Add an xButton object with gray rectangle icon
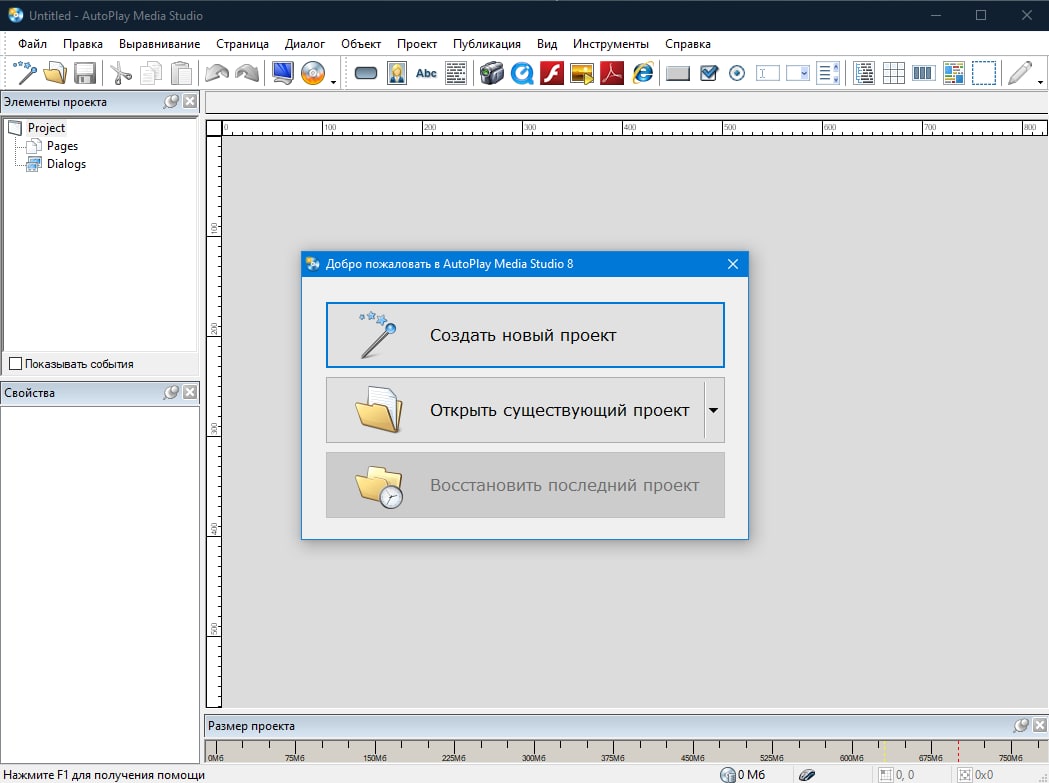This screenshot has width=1049, height=783. tap(678, 73)
